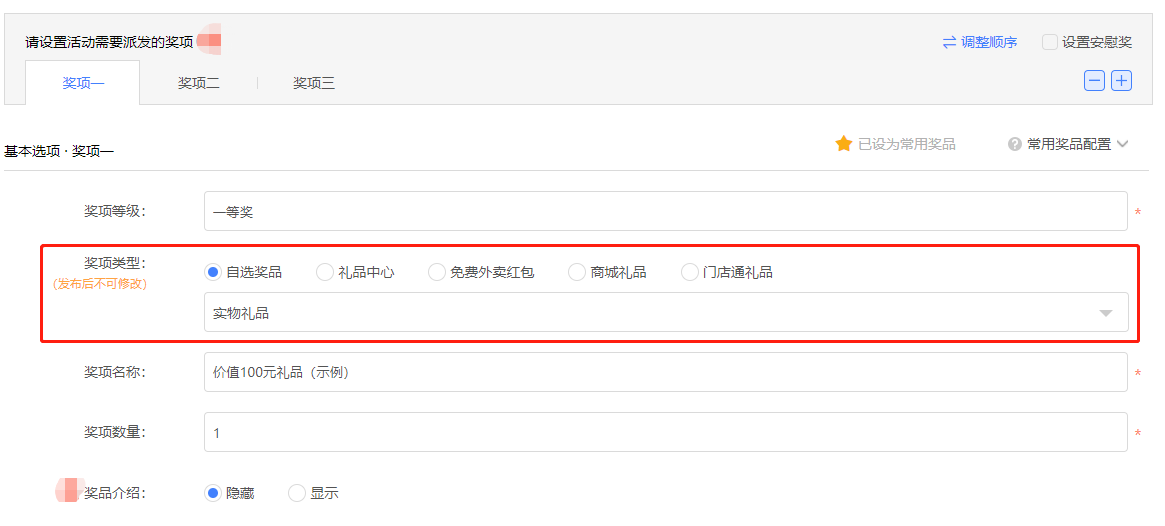
Task: Expand the 常用奖品配置 chevron menu
Action: (1122, 144)
